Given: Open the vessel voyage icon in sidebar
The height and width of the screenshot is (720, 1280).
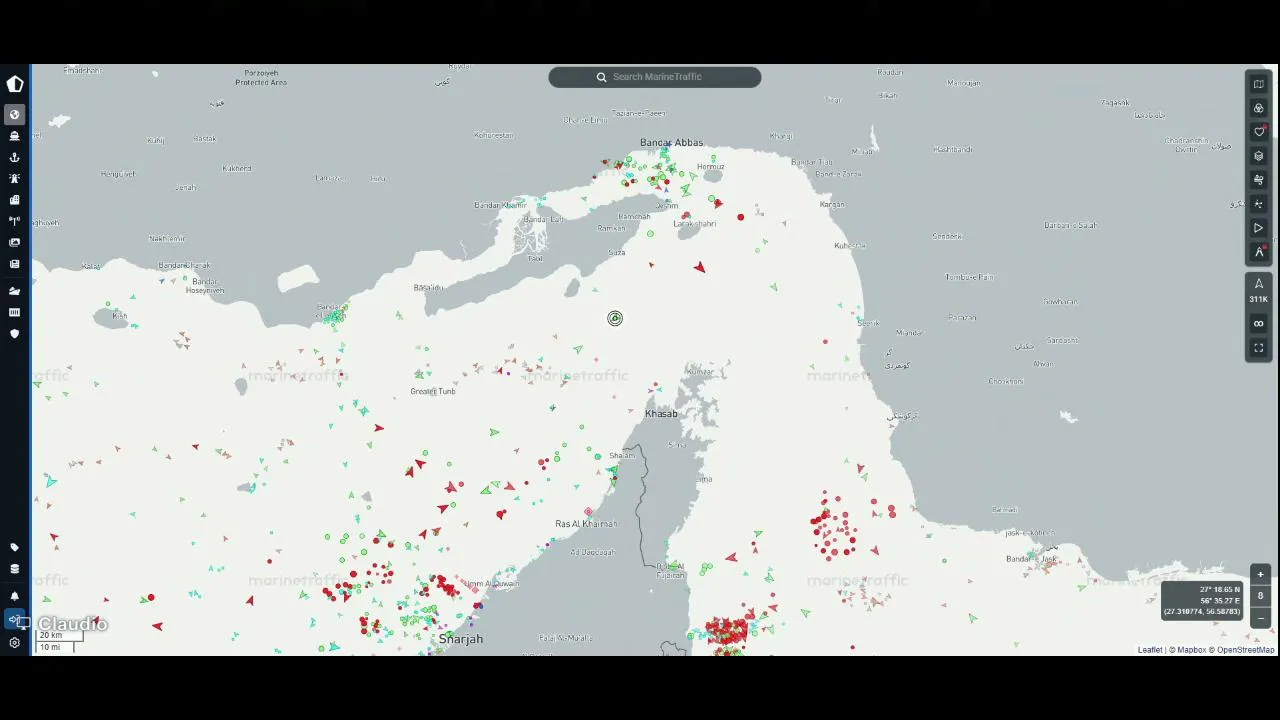Looking at the screenshot, I should click(14, 291).
